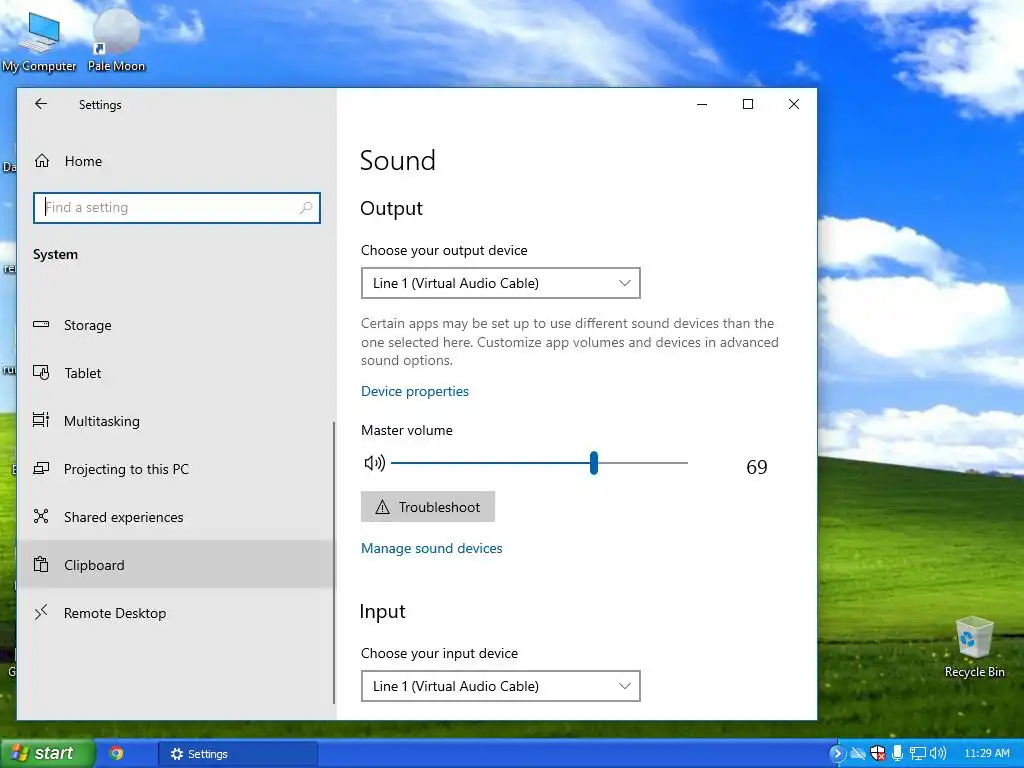Screen dimensions: 1024x768
Task: Click the volume speaker tray icon
Action: tap(938, 754)
